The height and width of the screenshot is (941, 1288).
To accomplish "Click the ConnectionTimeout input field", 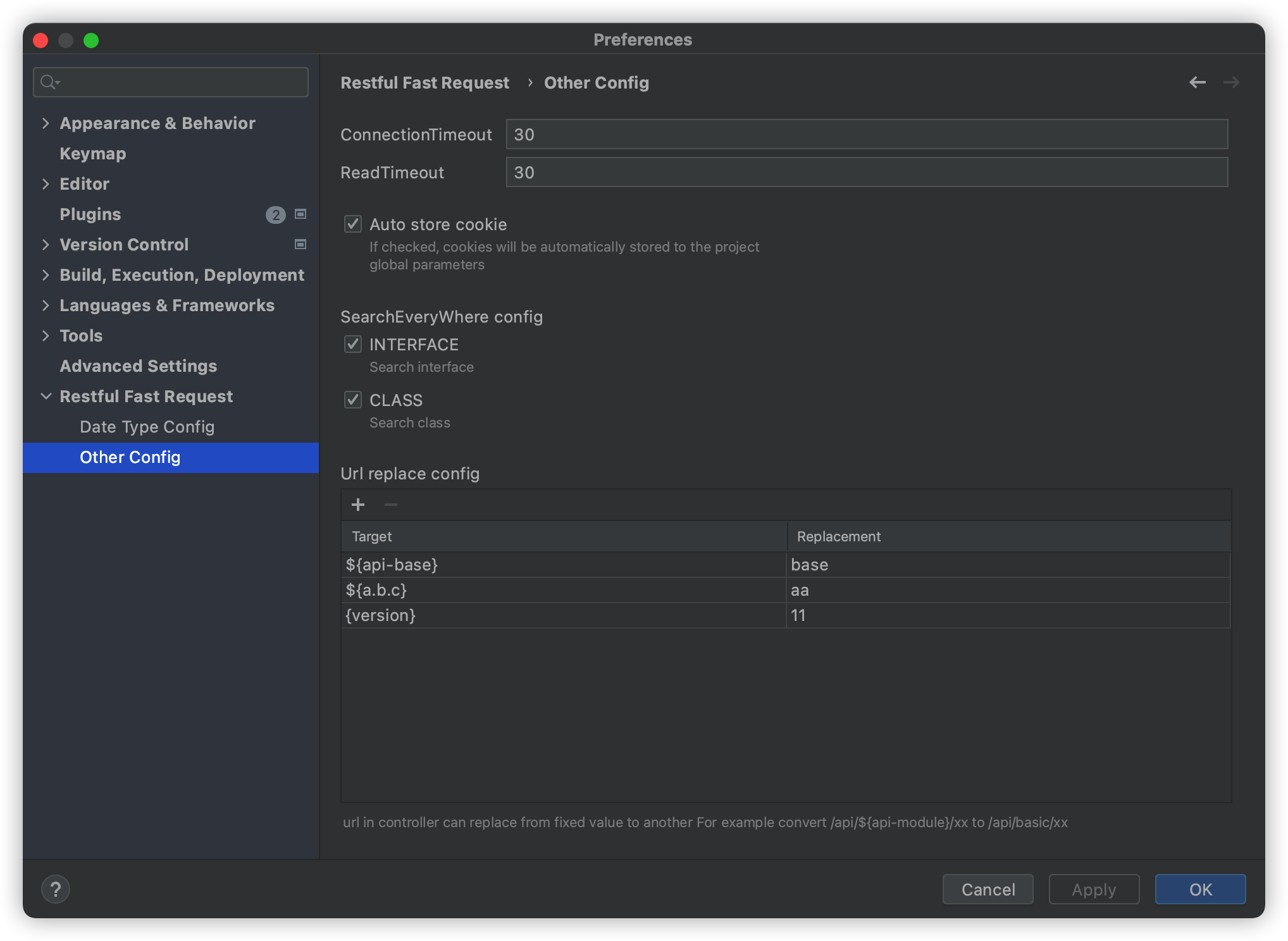I will click(866, 135).
